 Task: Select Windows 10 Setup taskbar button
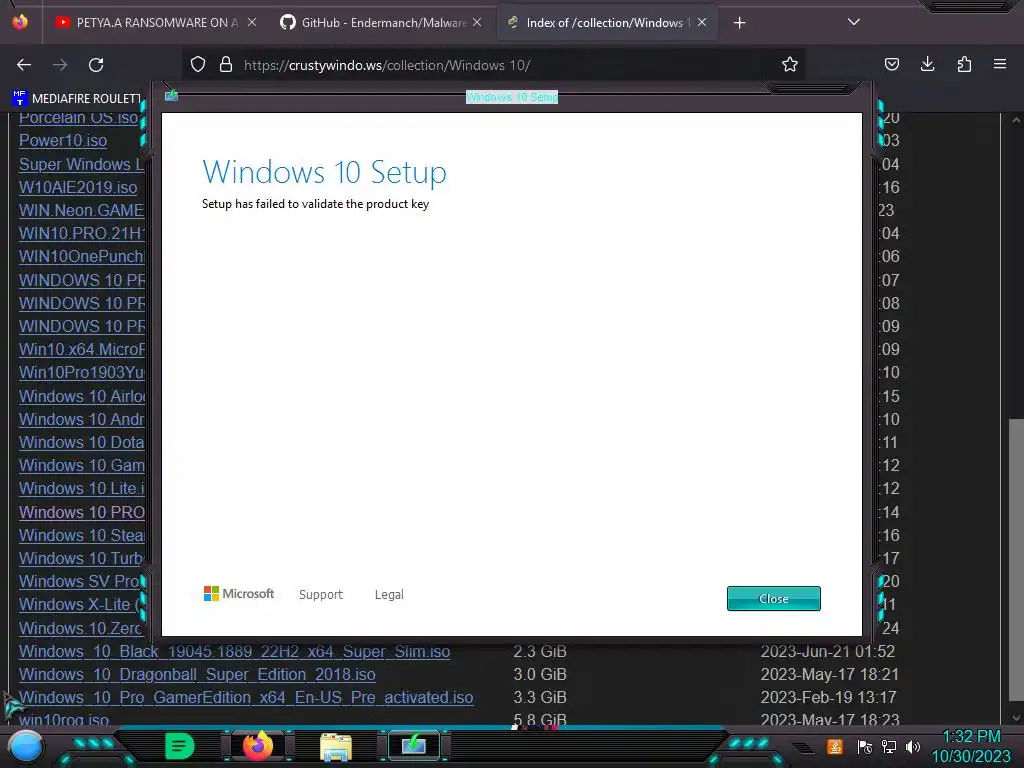pyautogui.click(x=414, y=745)
